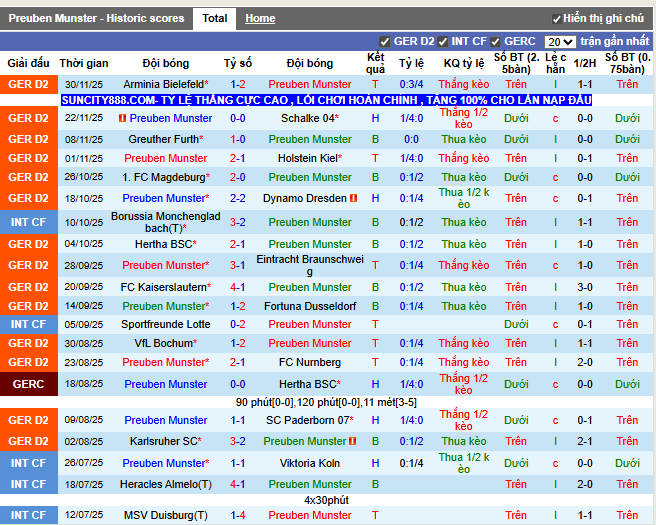The width and height of the screenshot is (656, 525).
Task: Toggle the GERC filter checkbox
Action: (496, 42)
